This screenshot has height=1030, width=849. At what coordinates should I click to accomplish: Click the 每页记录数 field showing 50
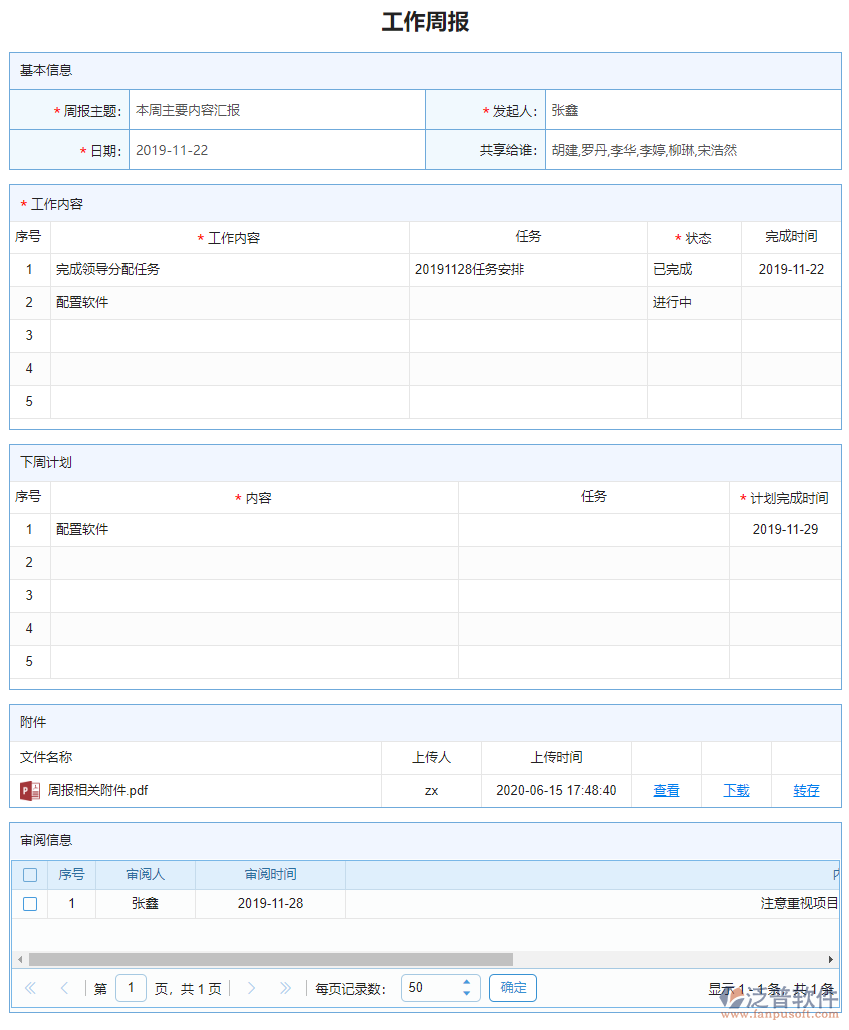[x=430, y=987]
